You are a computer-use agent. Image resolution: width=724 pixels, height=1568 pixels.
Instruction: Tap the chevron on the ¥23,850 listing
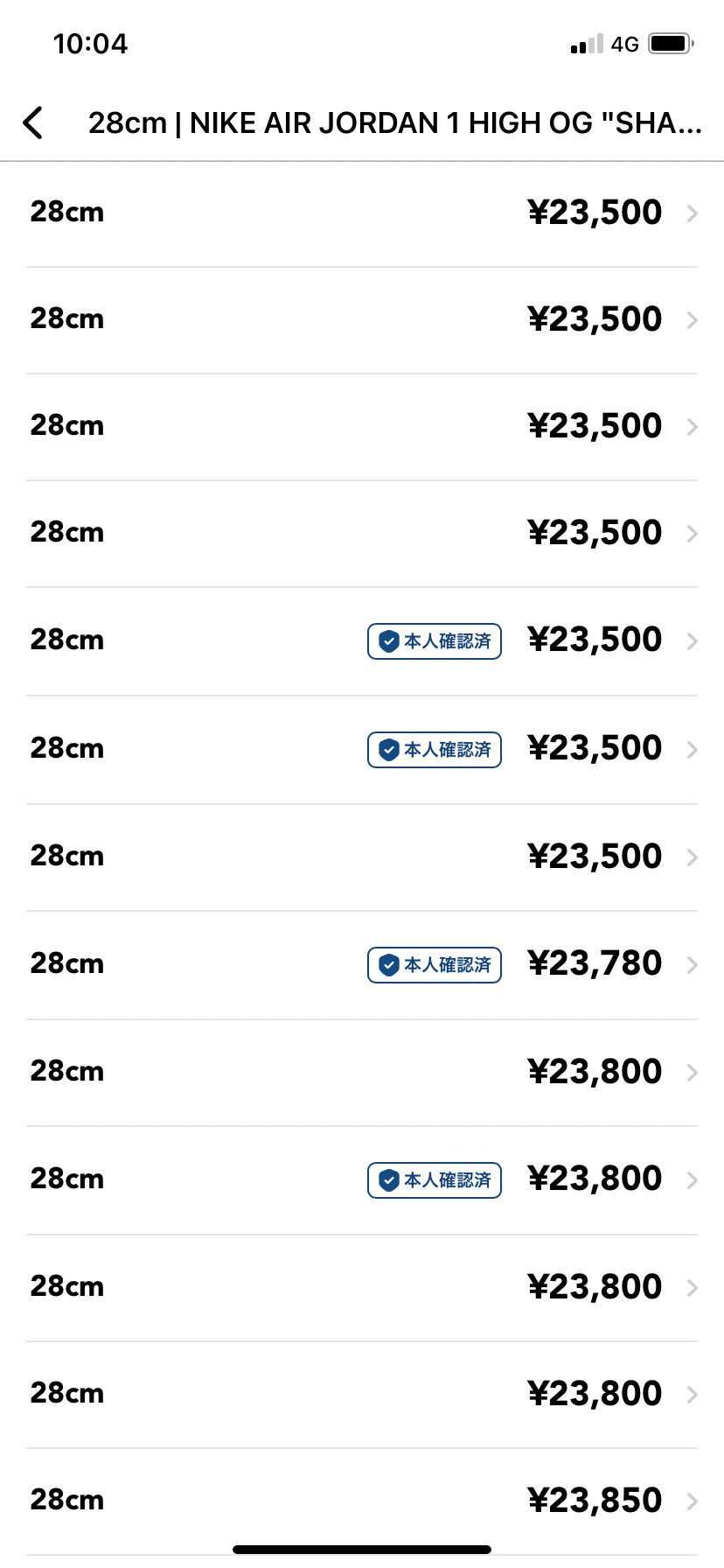pos(692,1501)
